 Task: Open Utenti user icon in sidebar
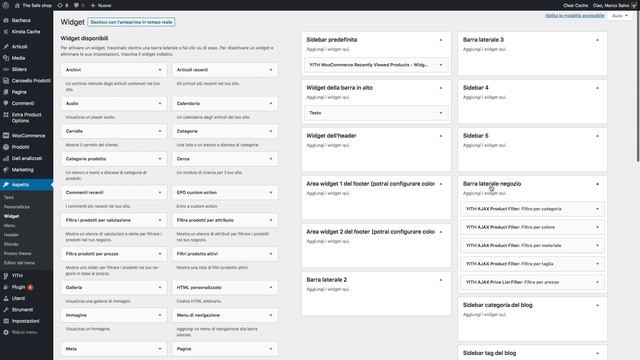click(6, 298)
